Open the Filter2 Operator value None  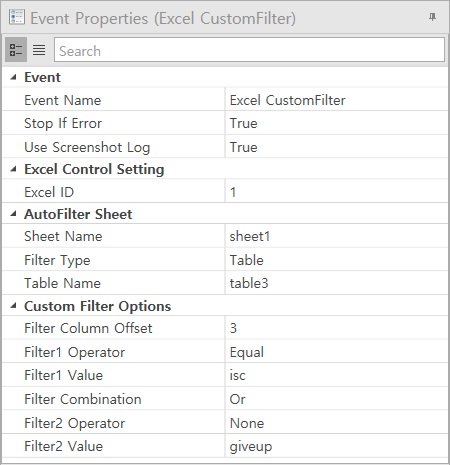coord(336,423)
